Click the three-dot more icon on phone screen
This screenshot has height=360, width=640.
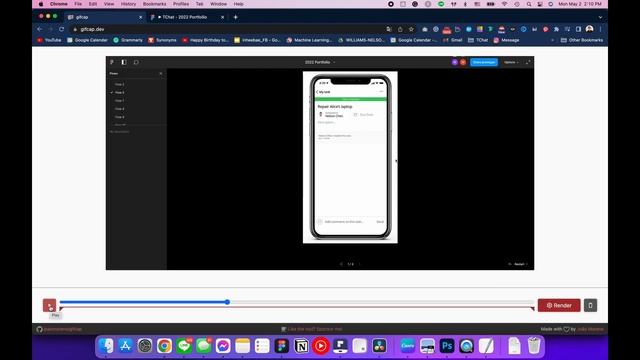click(x=382, y=91)
